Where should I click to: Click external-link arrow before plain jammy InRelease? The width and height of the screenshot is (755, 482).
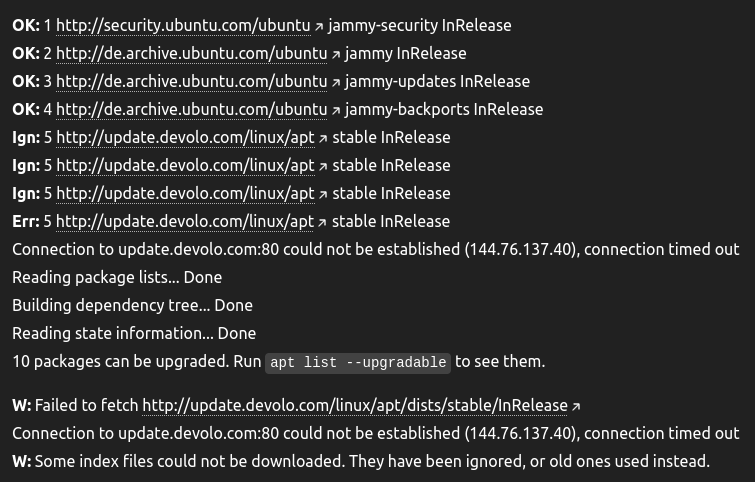click(x=336, y=54)
